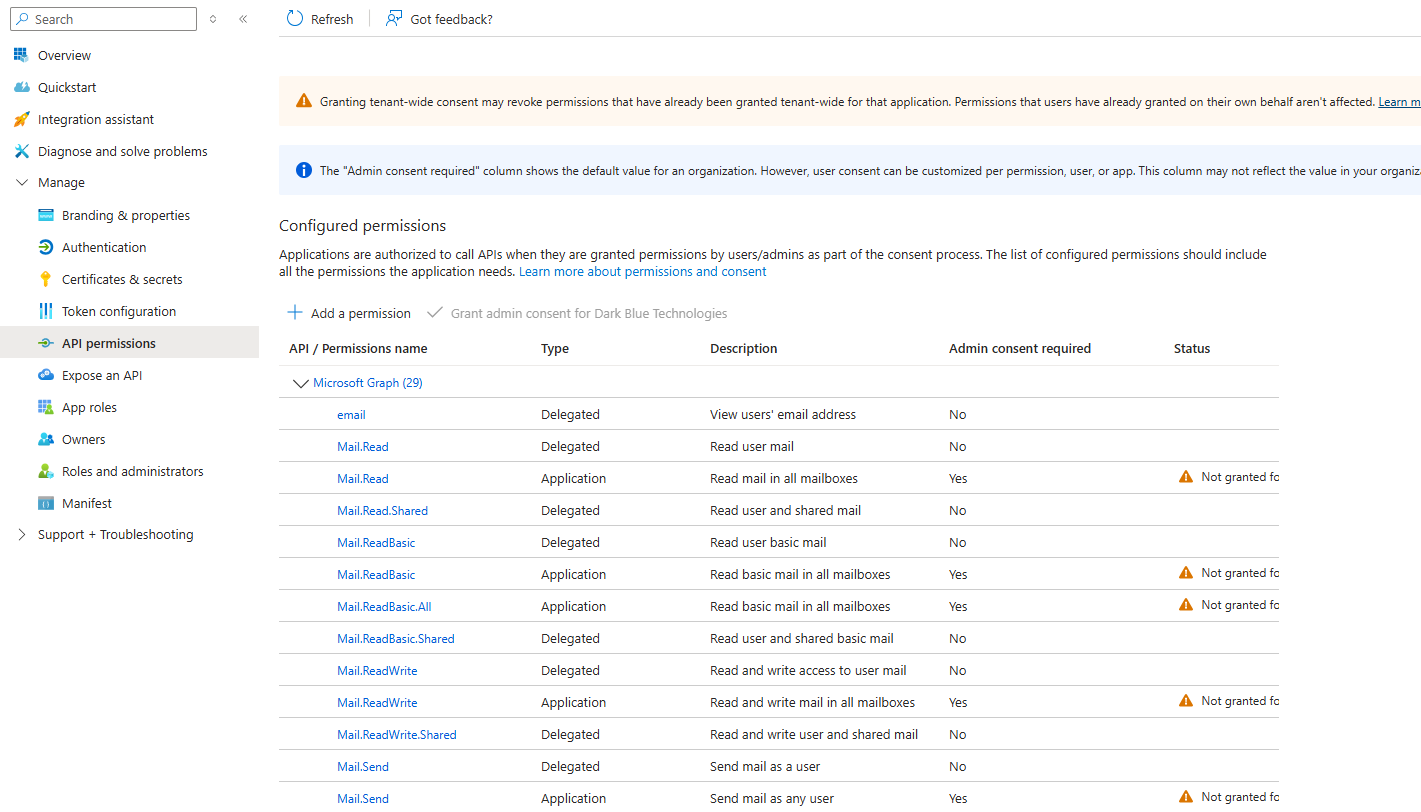
Task: Click 'View users' email address' description
Action: [783, 414]
